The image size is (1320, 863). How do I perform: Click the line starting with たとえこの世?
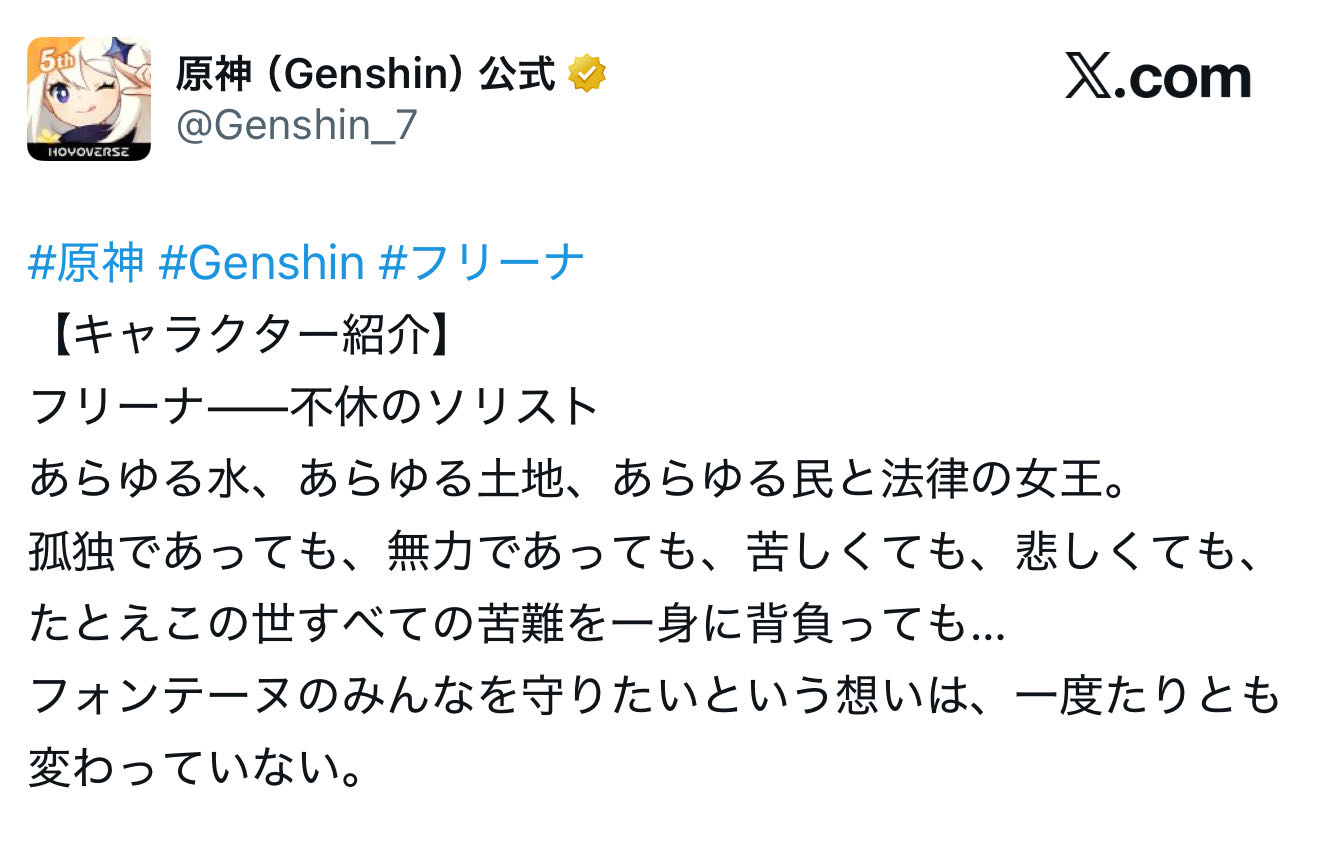tap(516, 625)
